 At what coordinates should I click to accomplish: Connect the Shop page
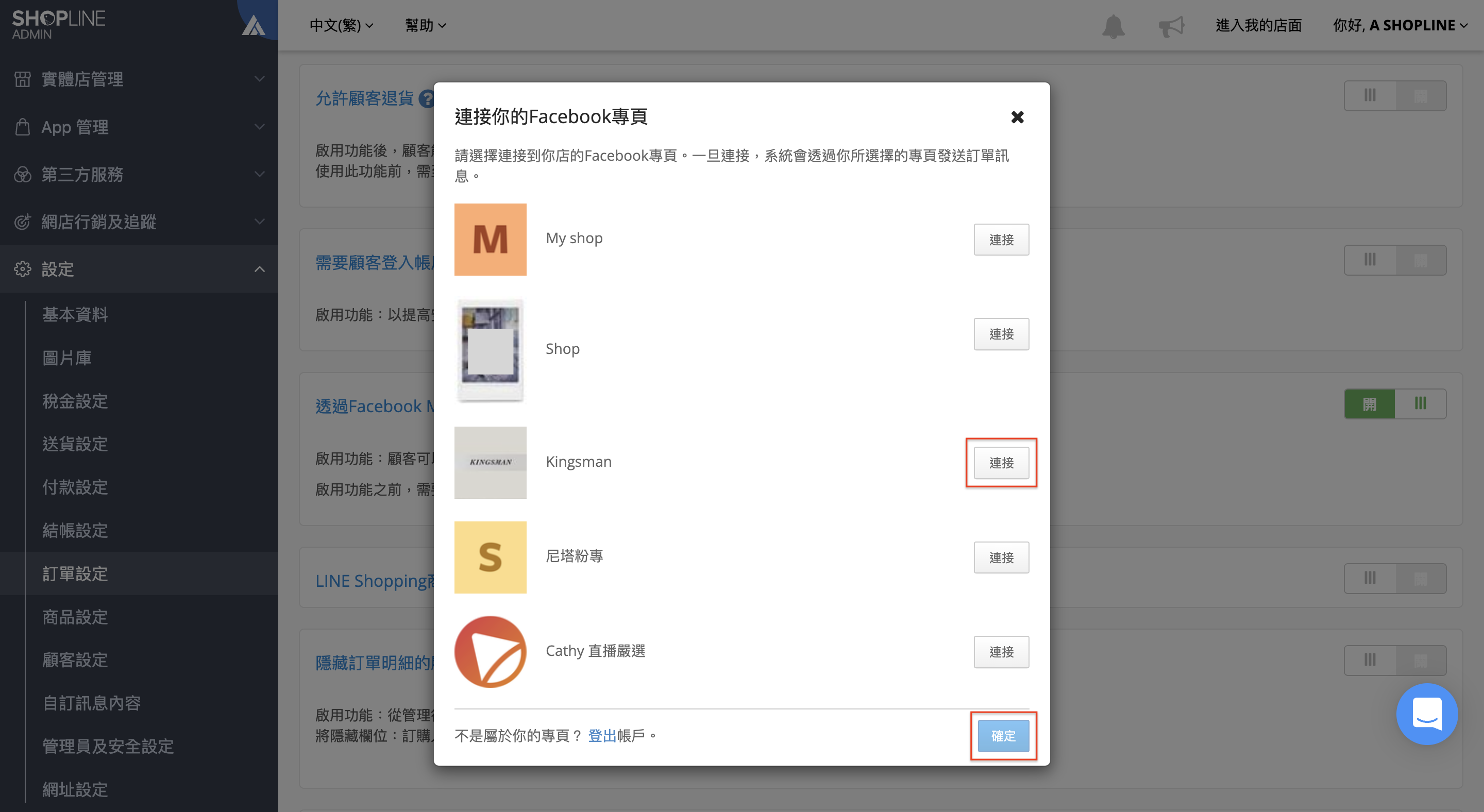click(x=1001, y=334)
